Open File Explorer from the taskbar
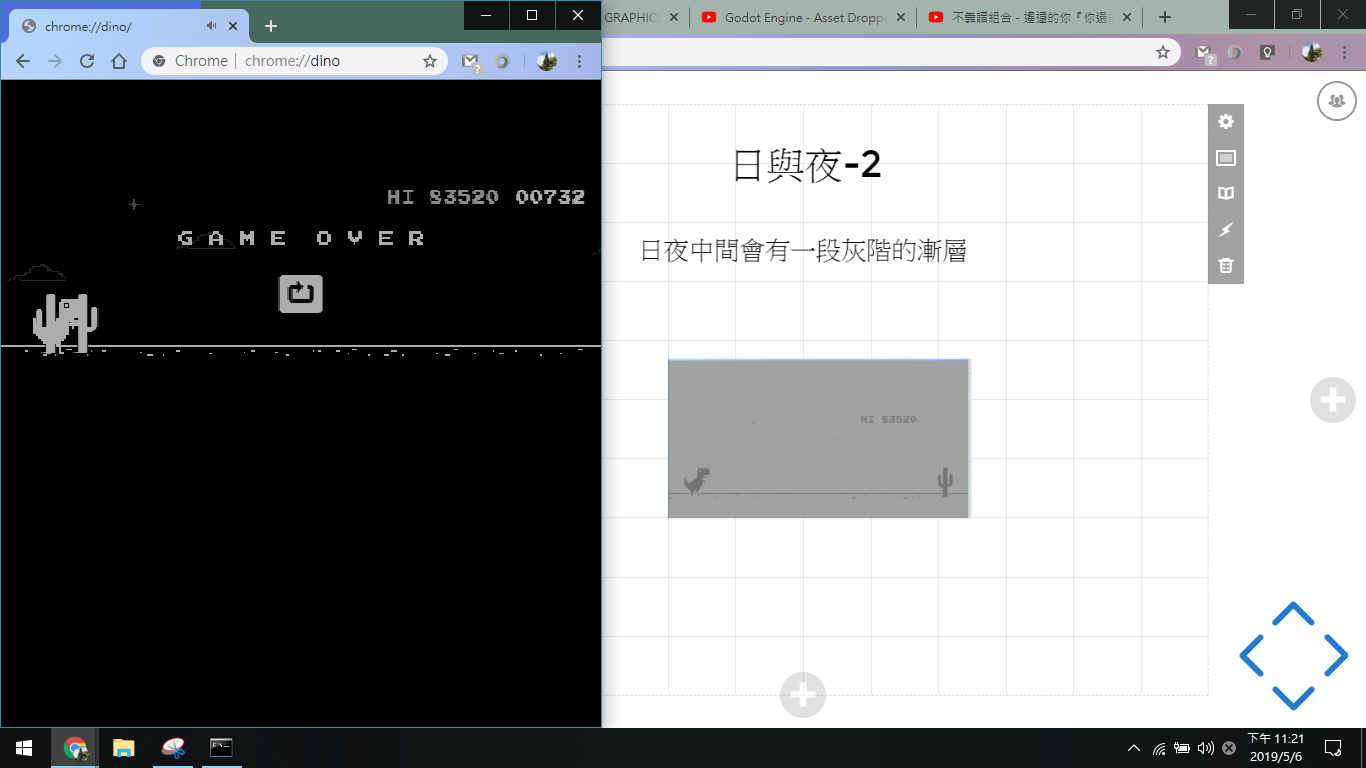The image size is (1366, 768). pos(123,747)
